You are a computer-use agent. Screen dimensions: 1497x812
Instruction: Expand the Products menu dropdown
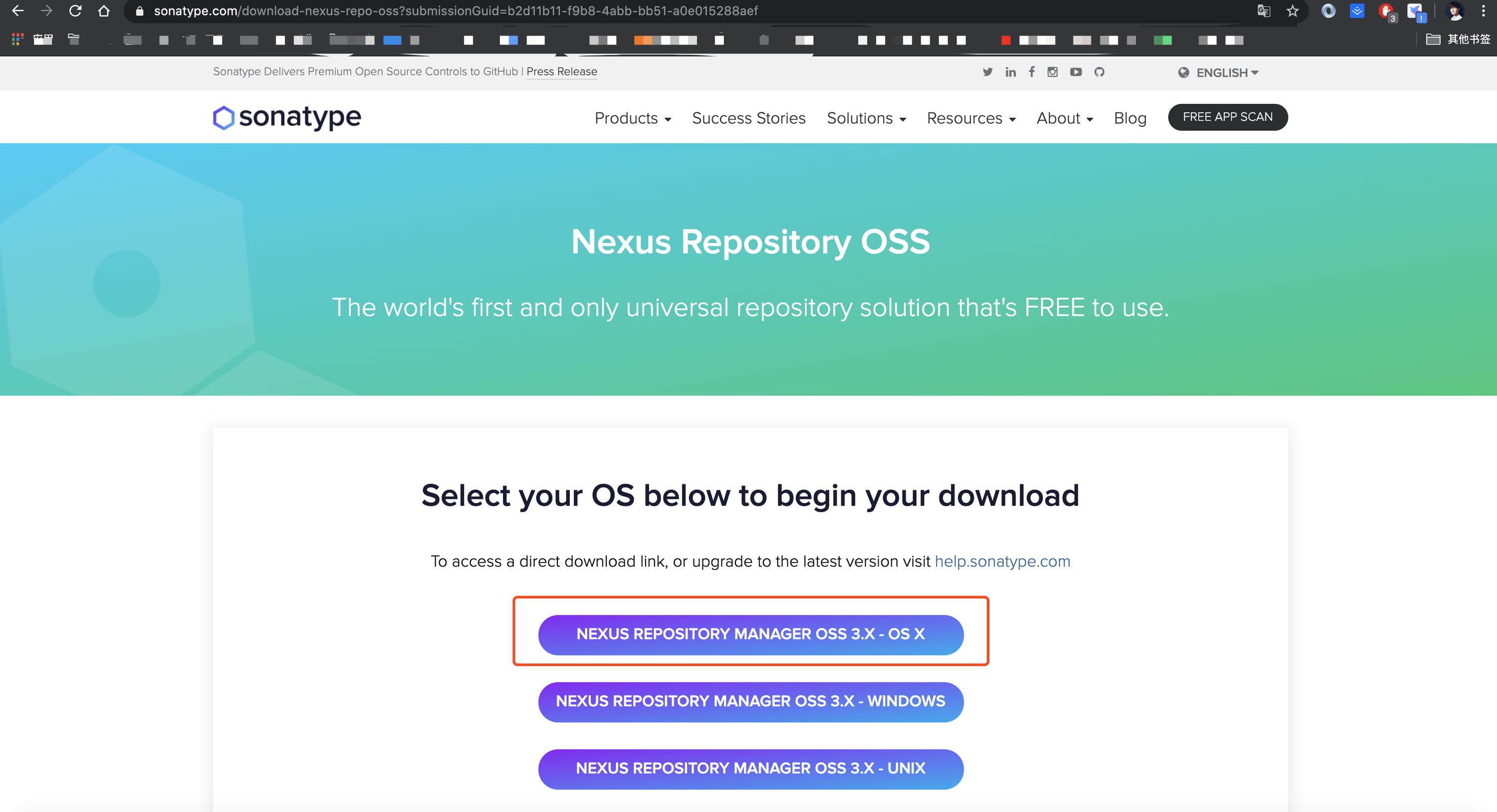tap(632, 118)
